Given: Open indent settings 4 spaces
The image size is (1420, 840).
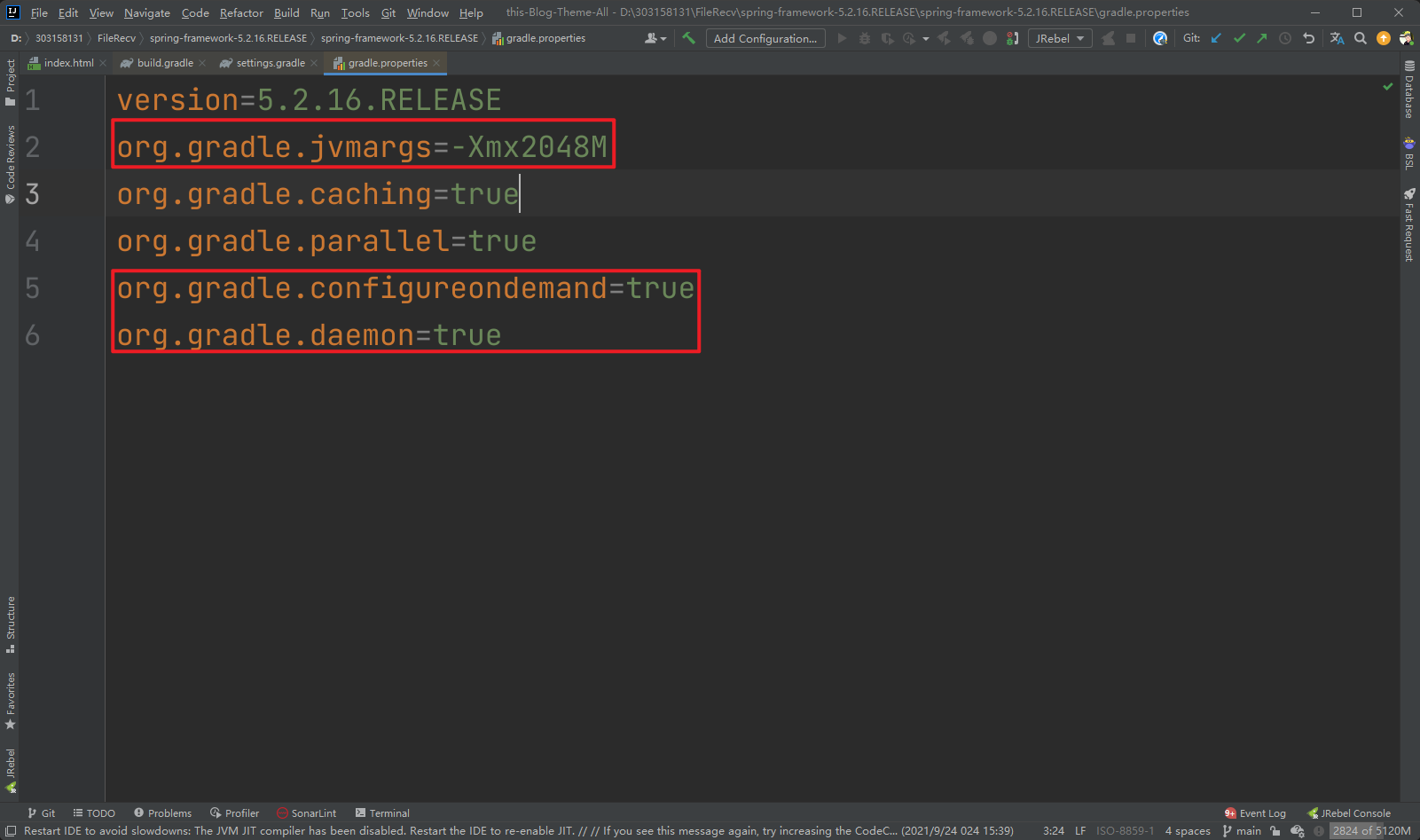Looking at the screenshot, I should [x=1188, y=831].
